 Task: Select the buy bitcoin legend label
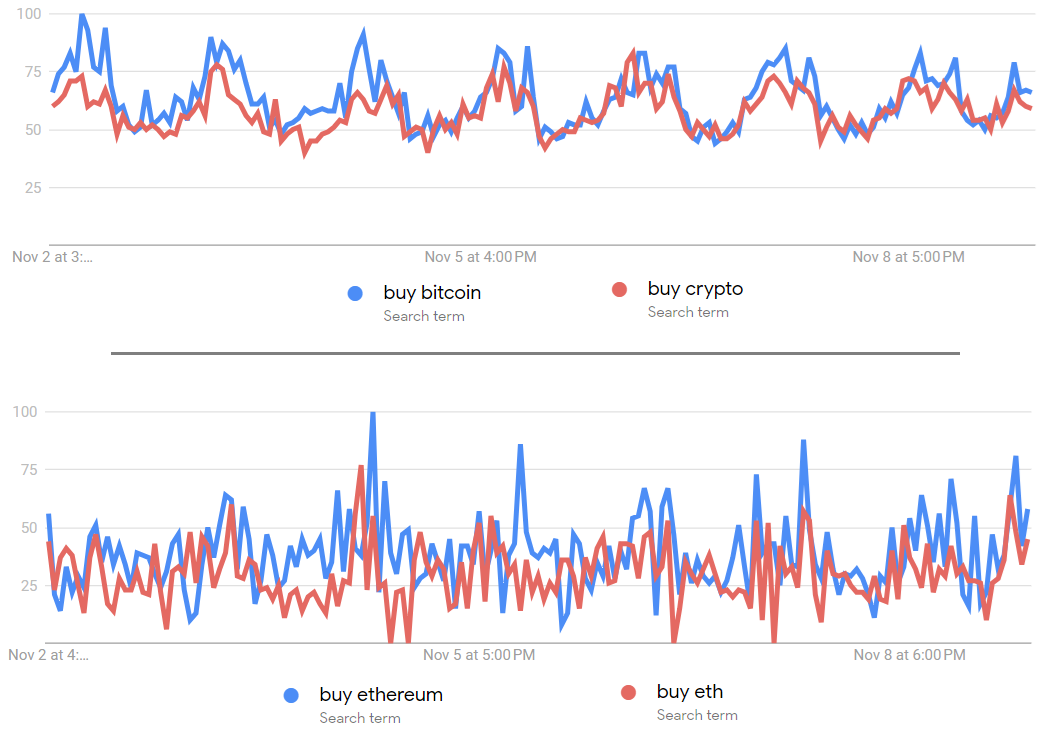tap(432, 293)
